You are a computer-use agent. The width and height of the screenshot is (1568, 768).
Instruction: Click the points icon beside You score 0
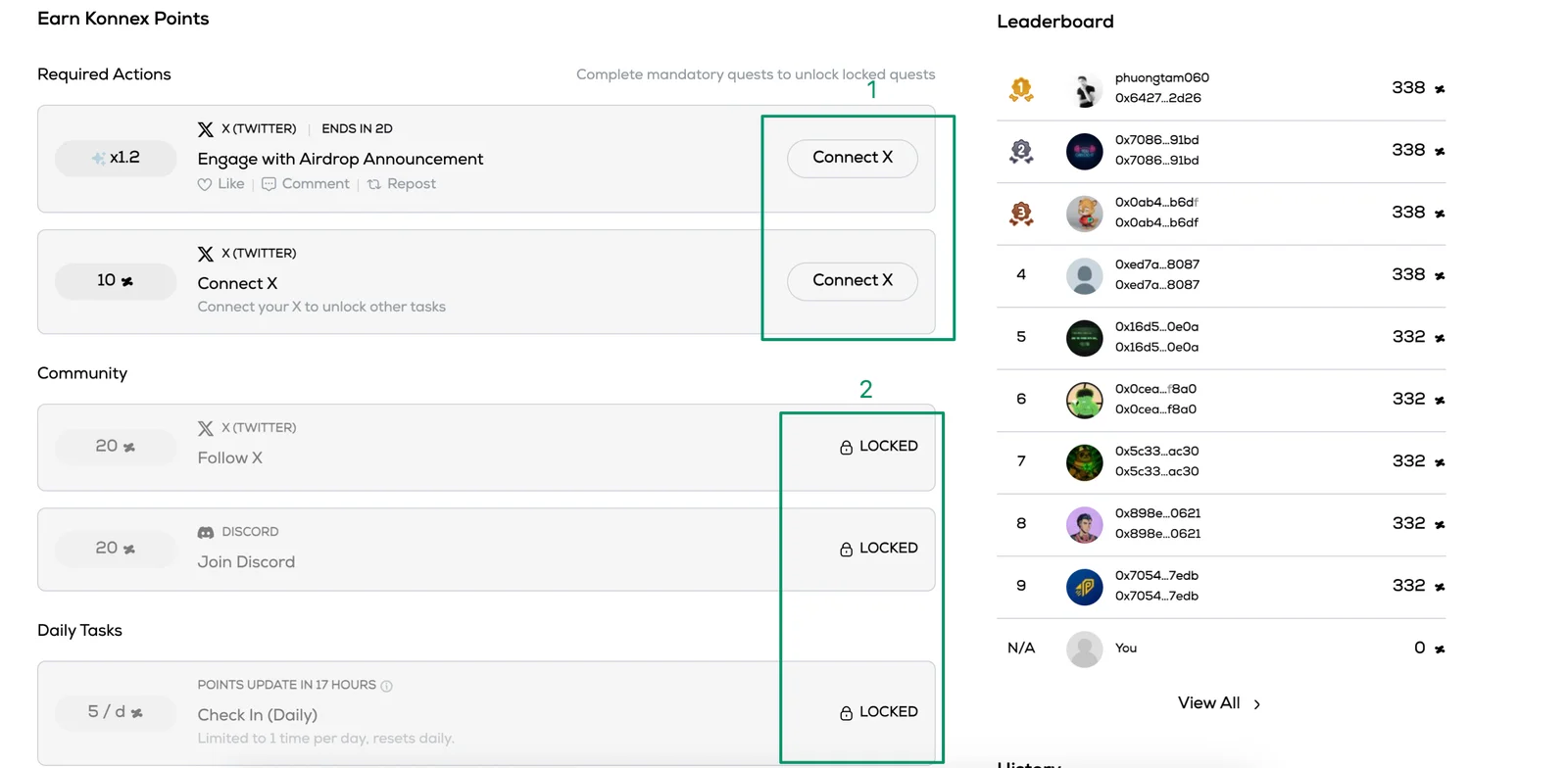[x=1440, y=649]
